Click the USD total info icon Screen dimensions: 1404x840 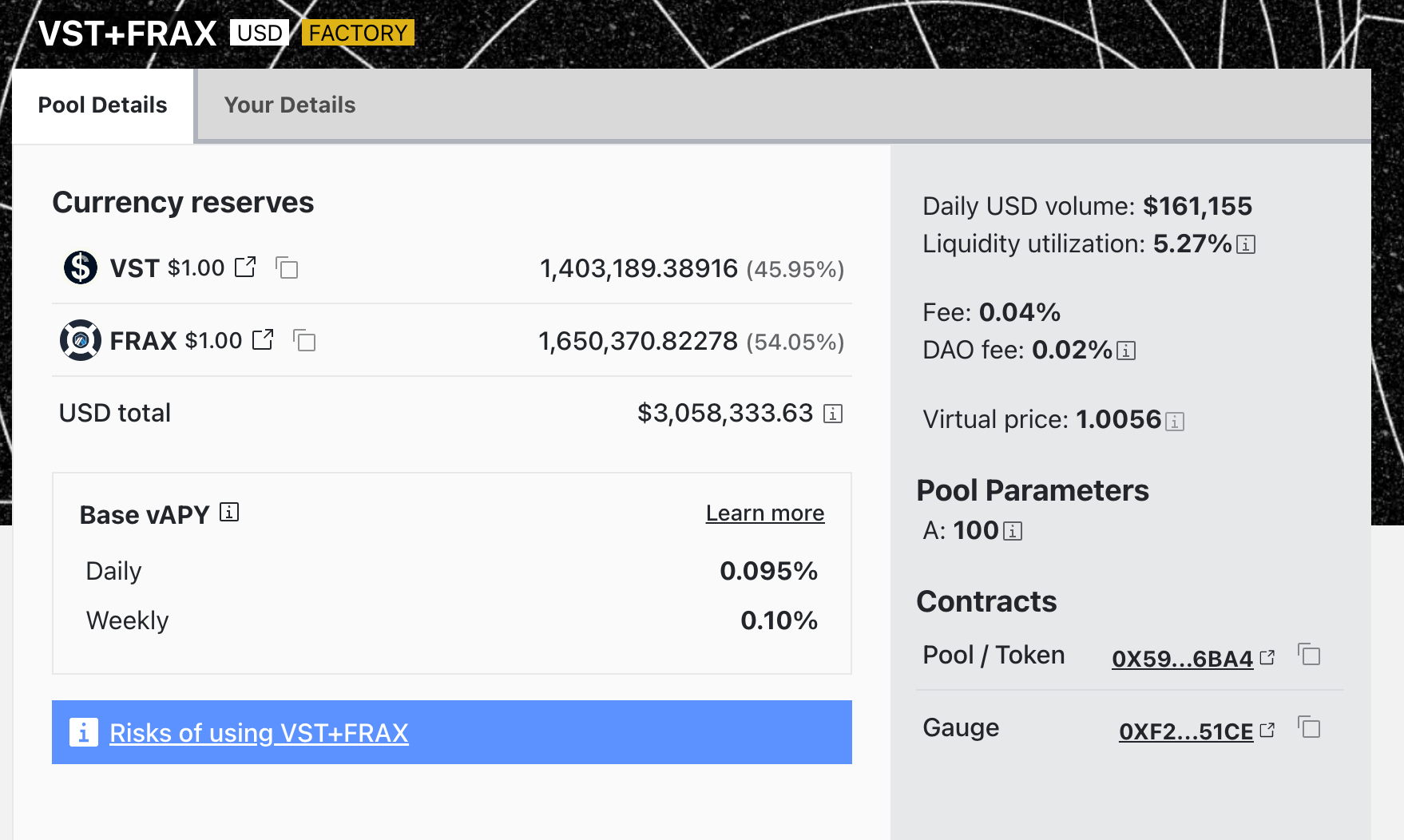point(833,414)
